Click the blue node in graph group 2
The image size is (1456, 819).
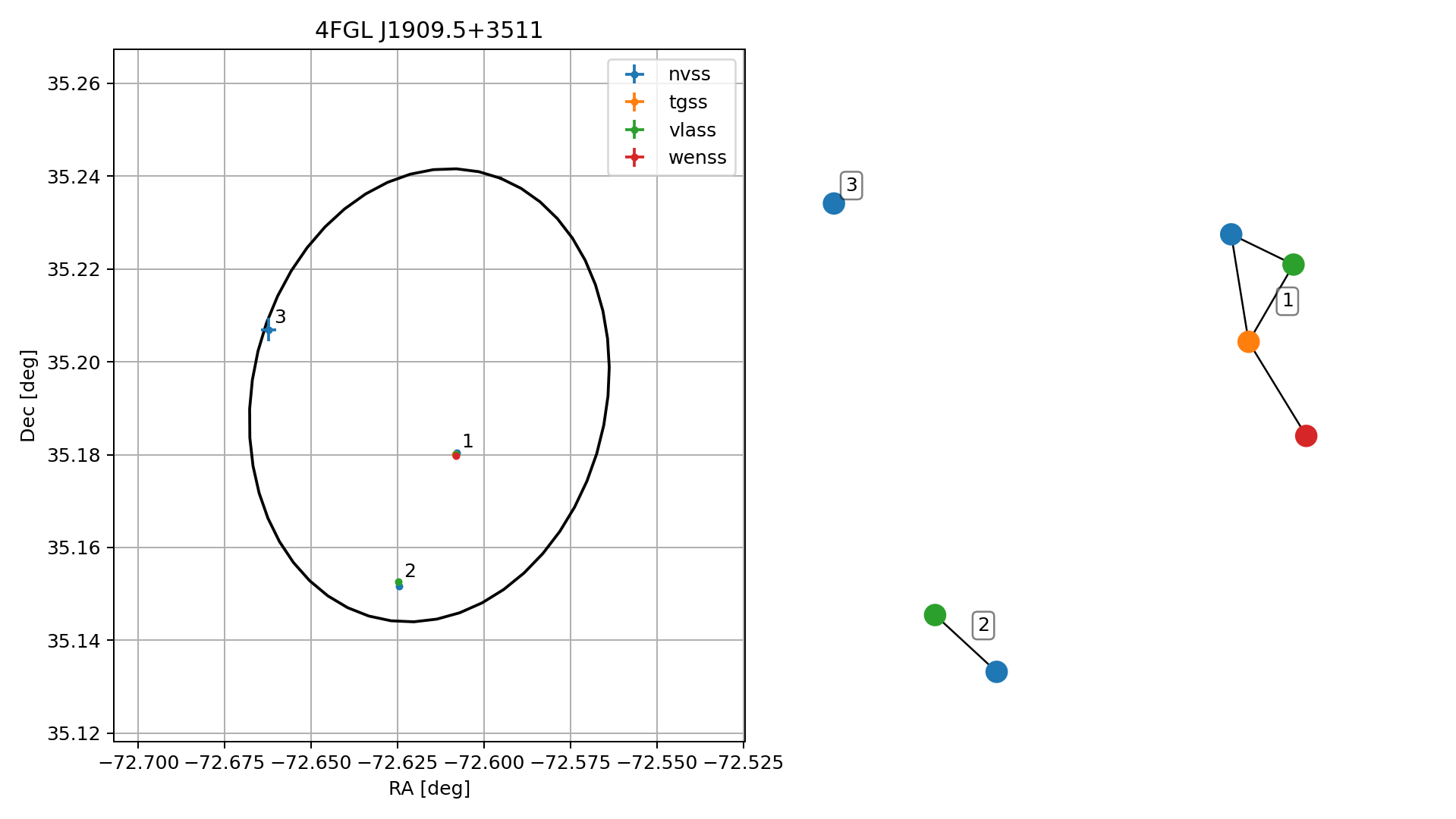996,672
